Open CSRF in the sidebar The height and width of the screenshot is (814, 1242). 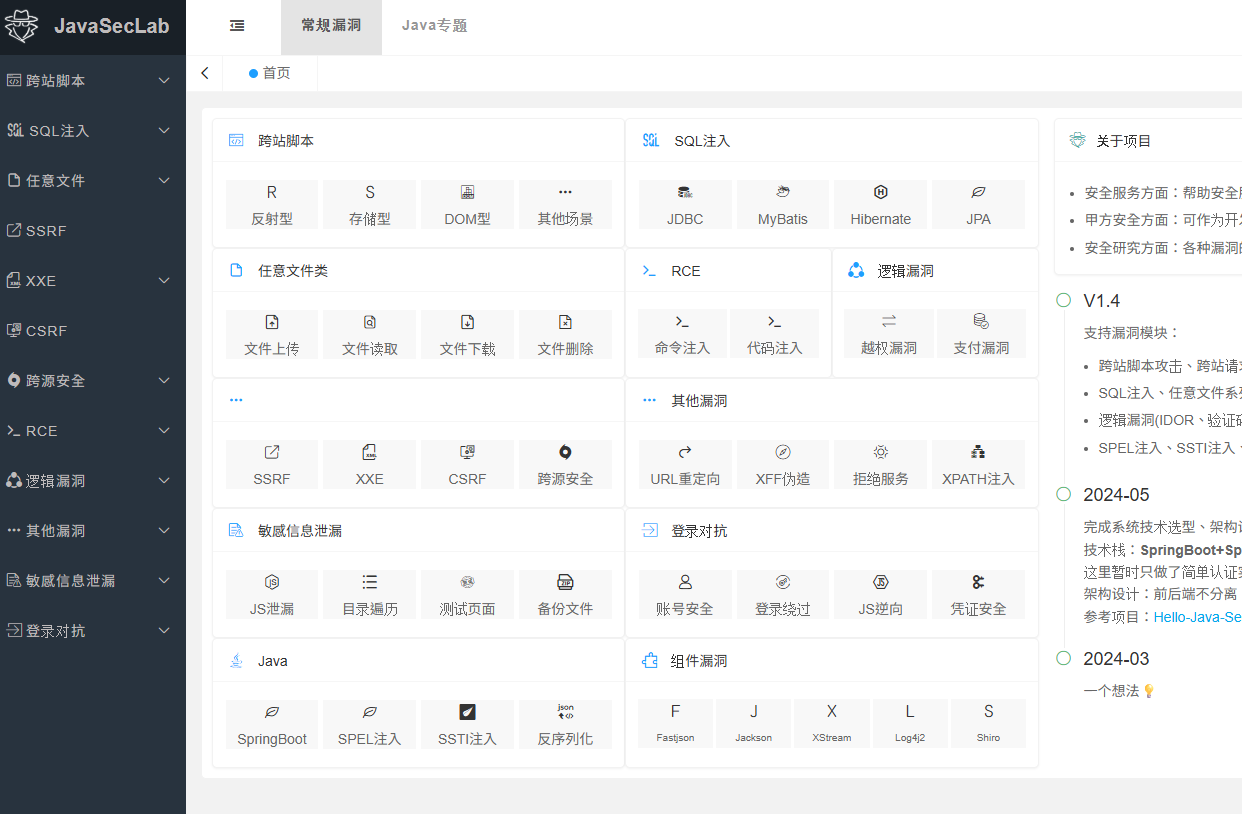(93, 330)
